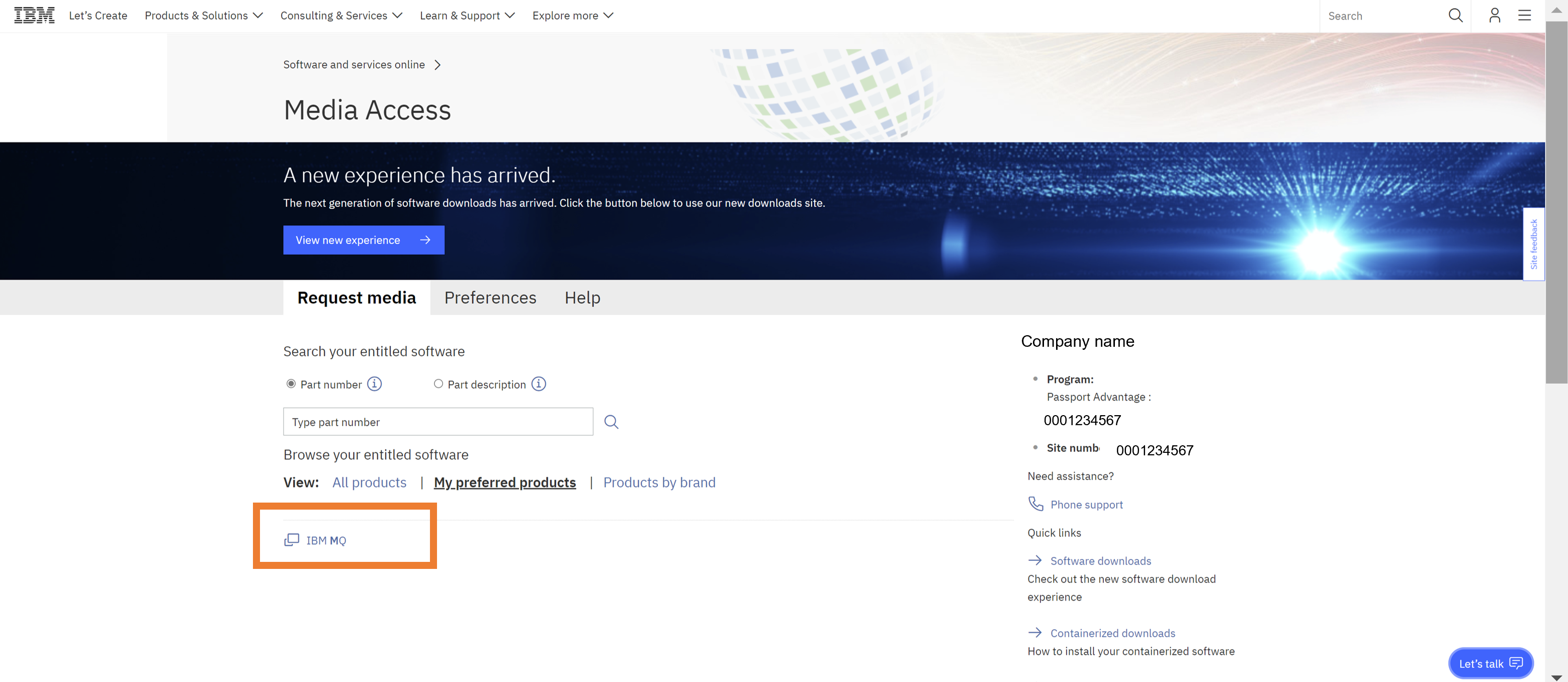The height and width of the screenshot is (682, 1568).
Task: Click the phone support handset icon
Action: coord(1035,504)
